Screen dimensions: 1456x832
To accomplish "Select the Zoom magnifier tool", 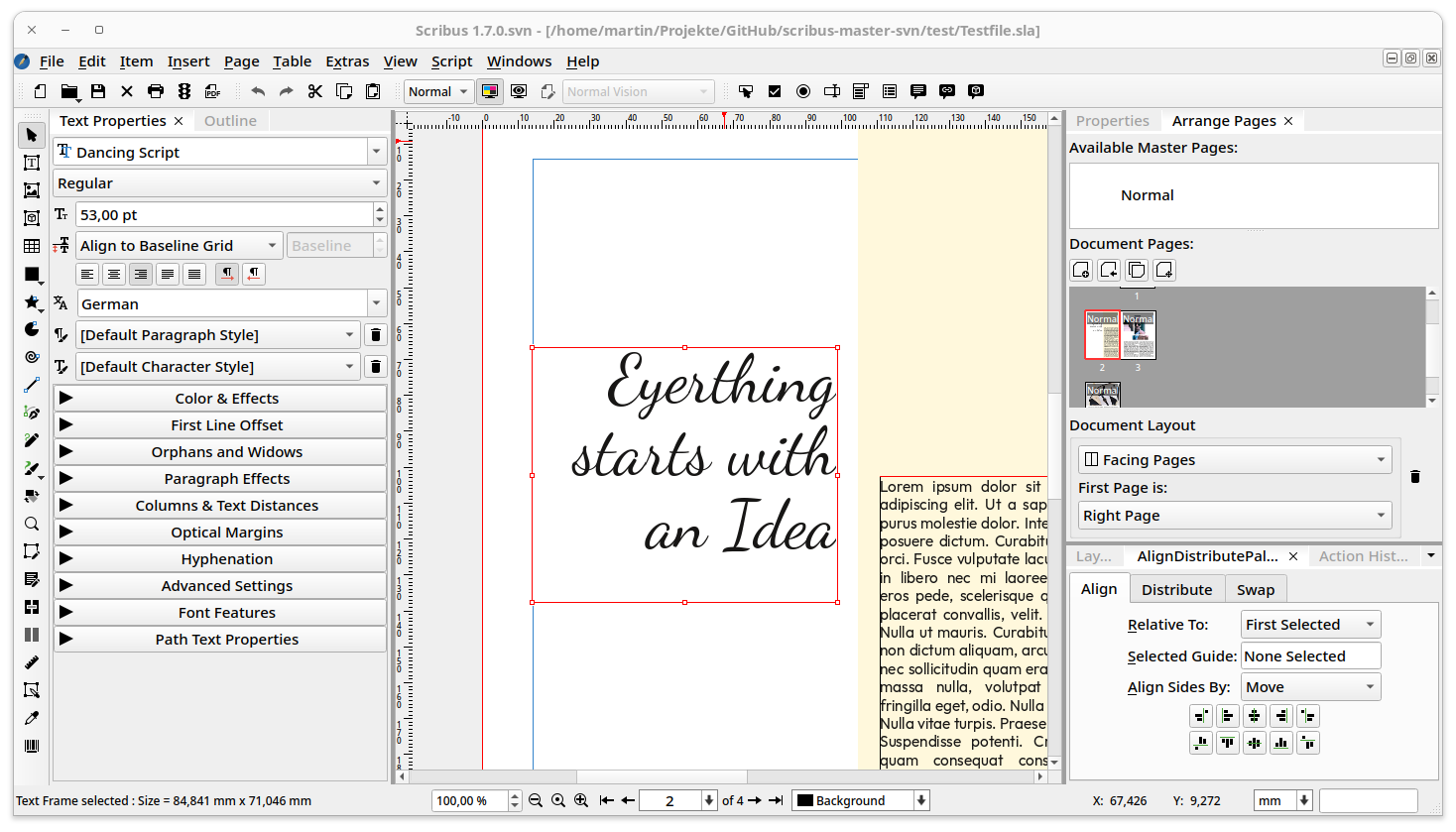I will [32, 524].
